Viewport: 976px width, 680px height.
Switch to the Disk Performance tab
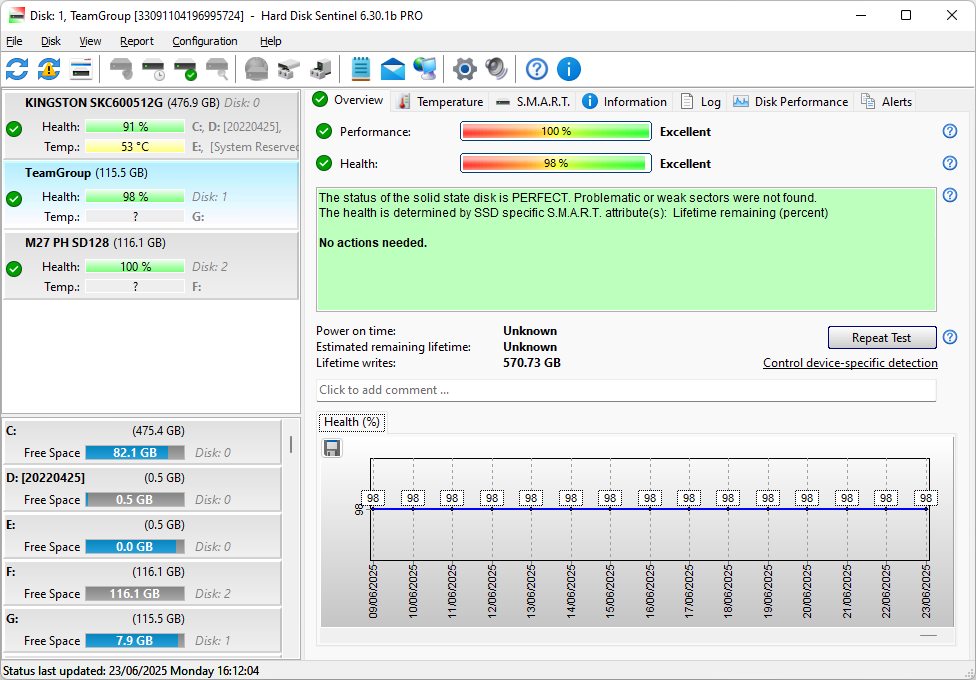pos(790,102)
